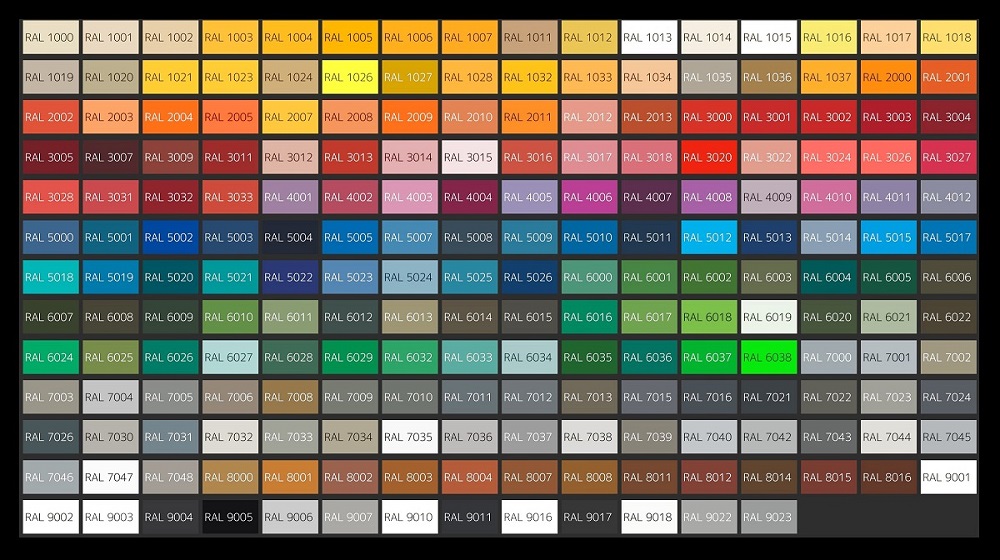Select the RAL 6018 yellow green swatch
1000x560 pixels.
(x=709, y=317)
